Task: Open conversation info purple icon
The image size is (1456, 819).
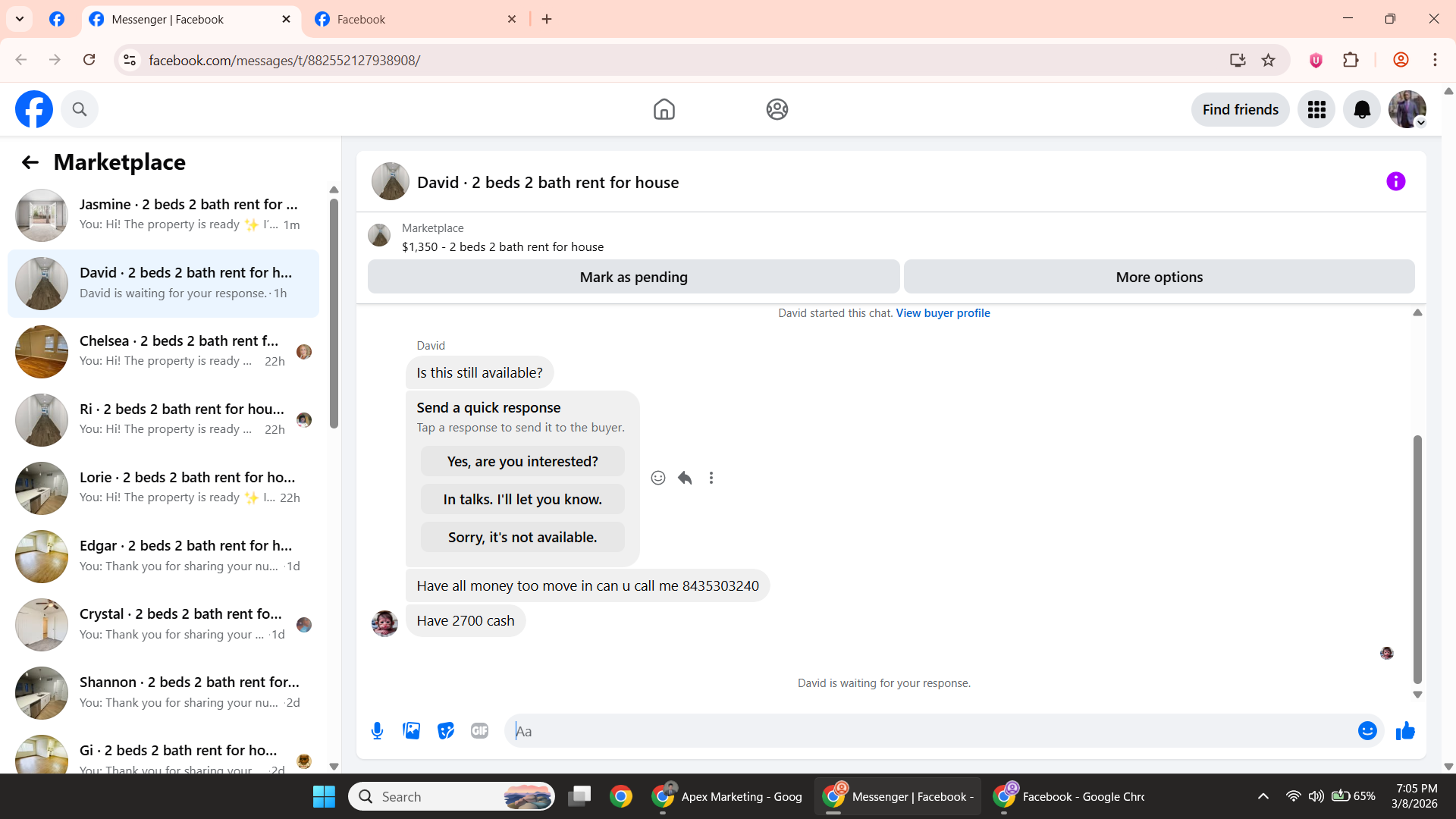Action: [1395, 182]
